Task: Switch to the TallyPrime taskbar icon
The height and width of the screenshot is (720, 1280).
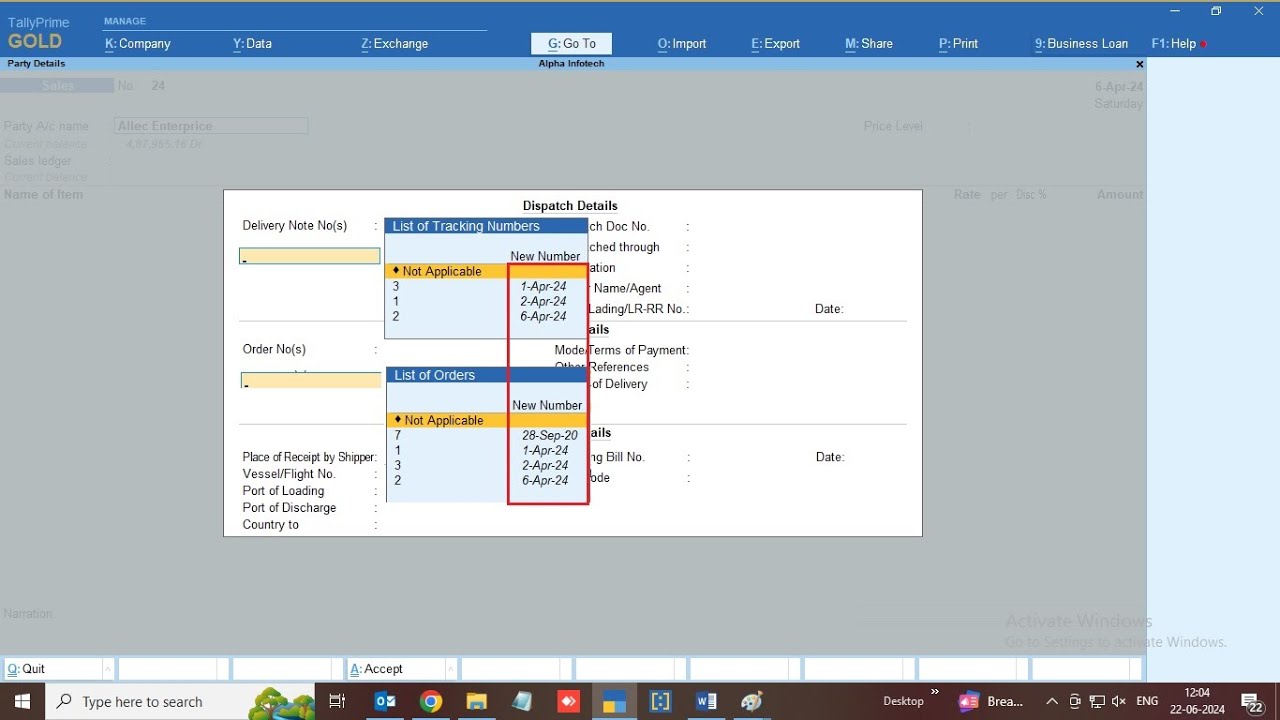Action: [x=614, y=701]
